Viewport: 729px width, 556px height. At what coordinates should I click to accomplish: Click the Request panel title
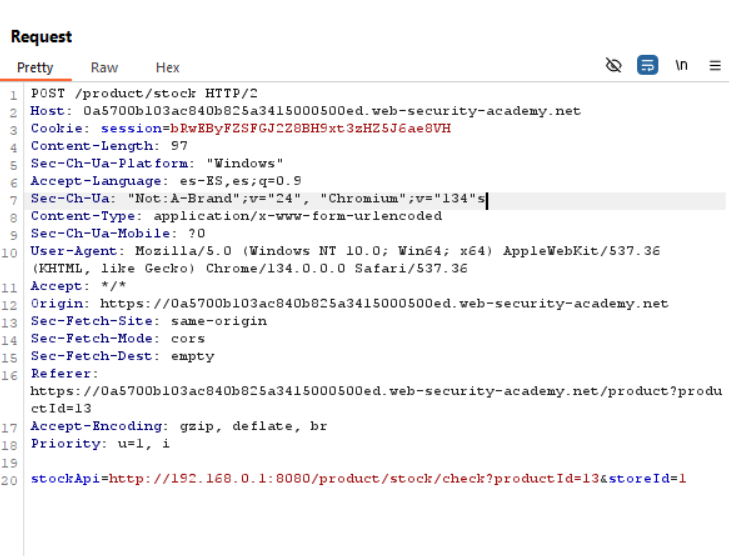pos(41,37)
